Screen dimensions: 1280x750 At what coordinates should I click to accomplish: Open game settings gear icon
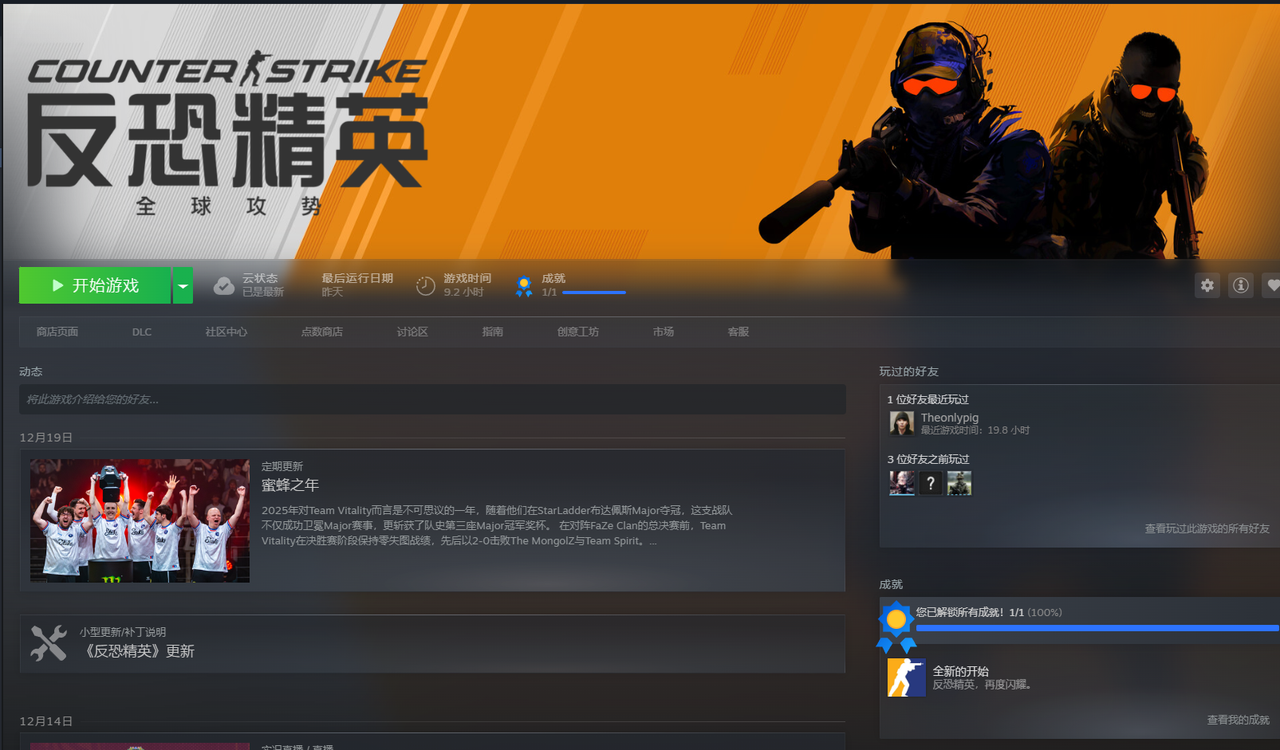1208,285
